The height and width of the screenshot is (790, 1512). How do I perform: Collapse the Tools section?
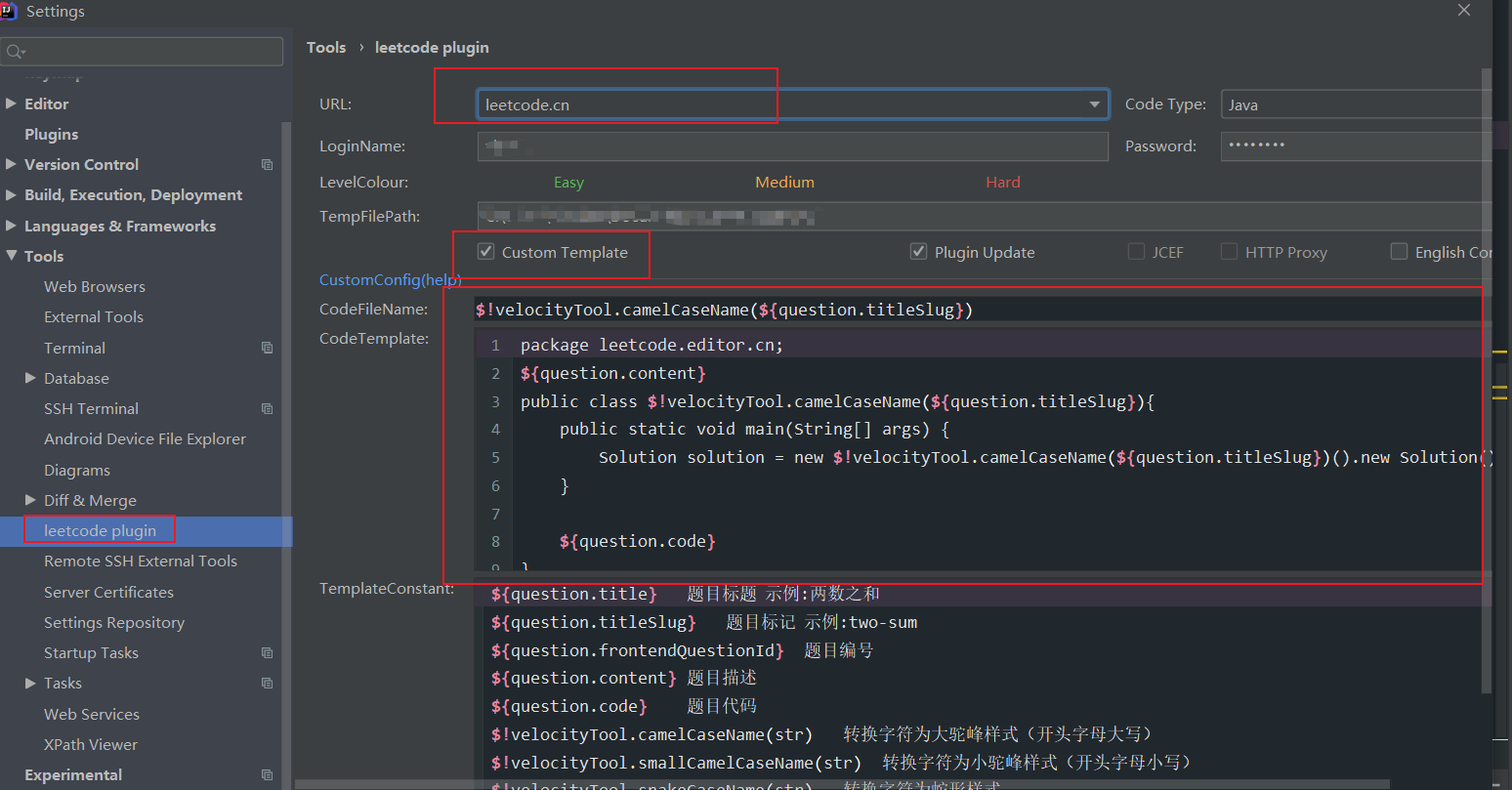[x=11, y=256]
